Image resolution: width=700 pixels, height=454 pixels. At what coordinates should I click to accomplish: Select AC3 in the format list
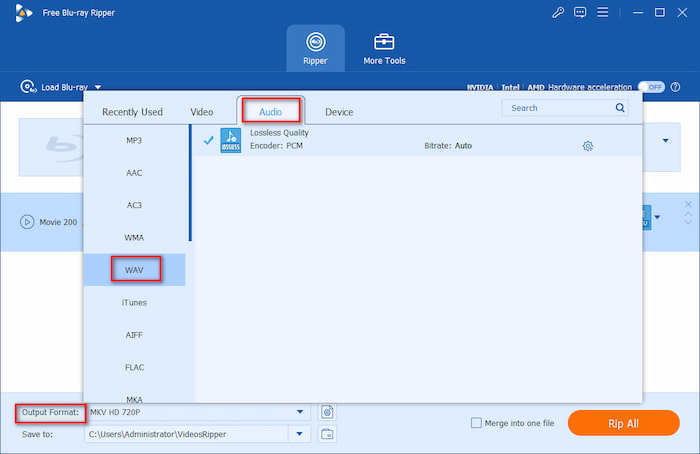point(134,205)
